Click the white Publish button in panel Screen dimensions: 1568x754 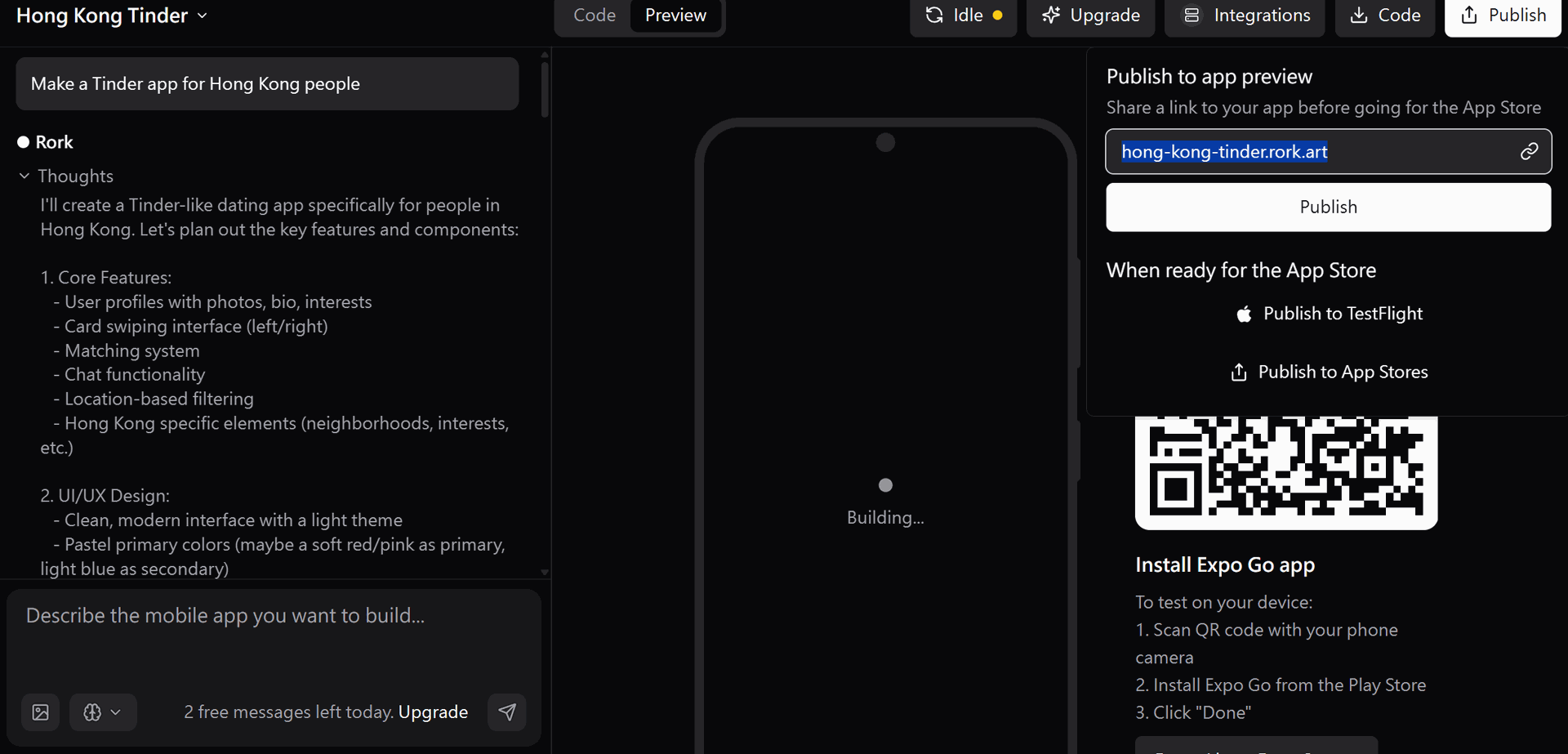click(x=1328, y=207)
